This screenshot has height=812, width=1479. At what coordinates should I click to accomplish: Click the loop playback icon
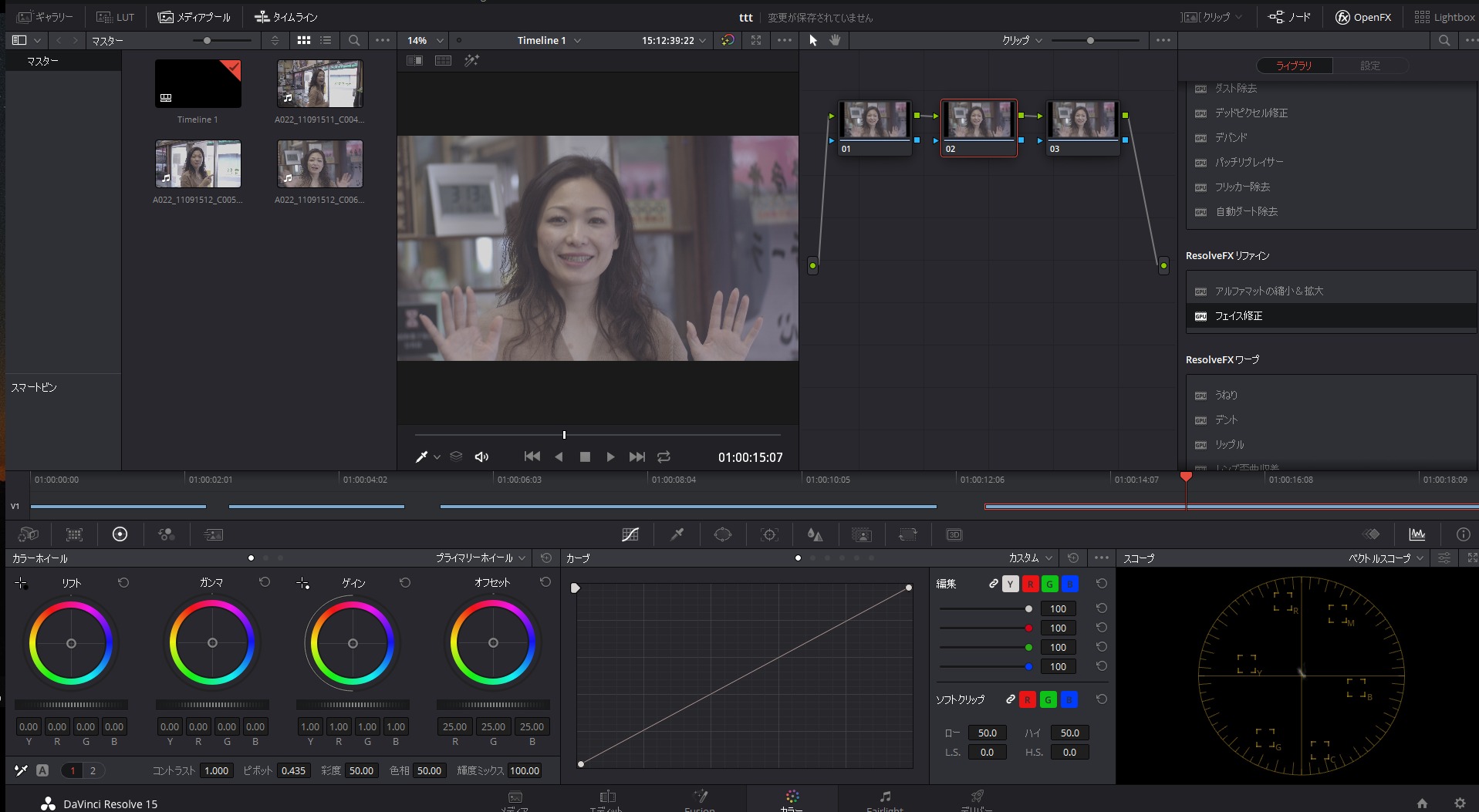pyautogui.click(x=664, y=457)
